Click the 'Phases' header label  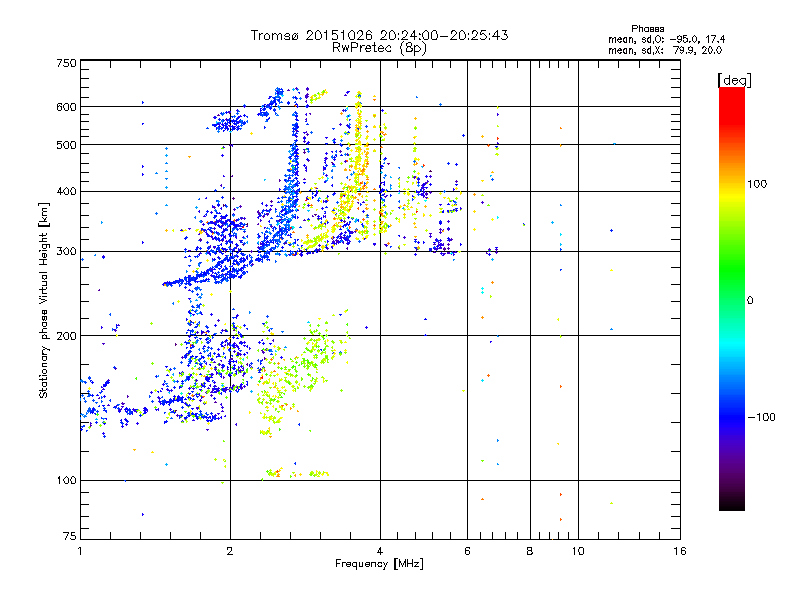point(647,29)
